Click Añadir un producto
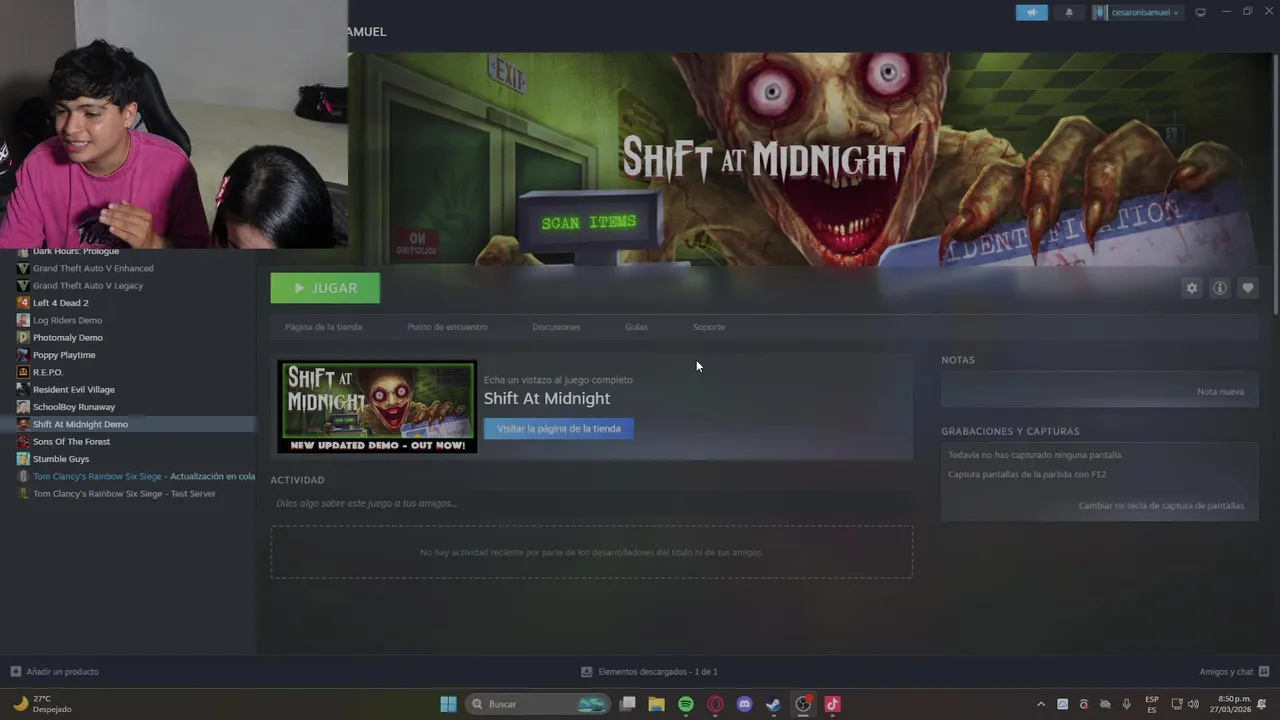1280x720 pixels. 54,672
